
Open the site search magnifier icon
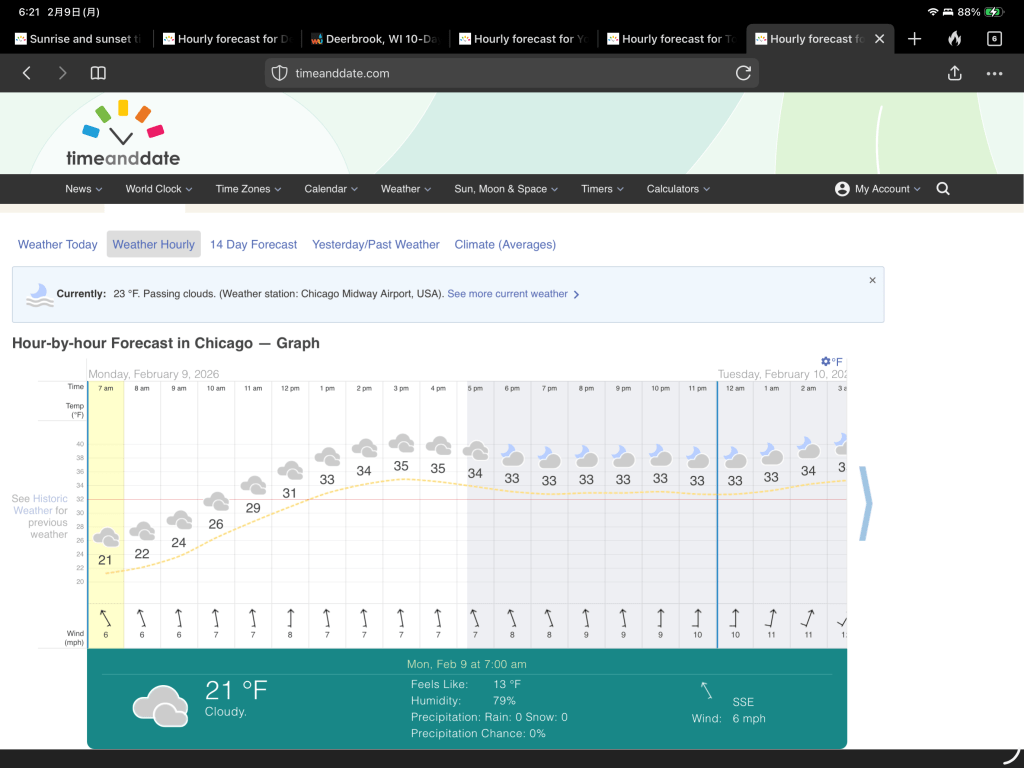942,189
